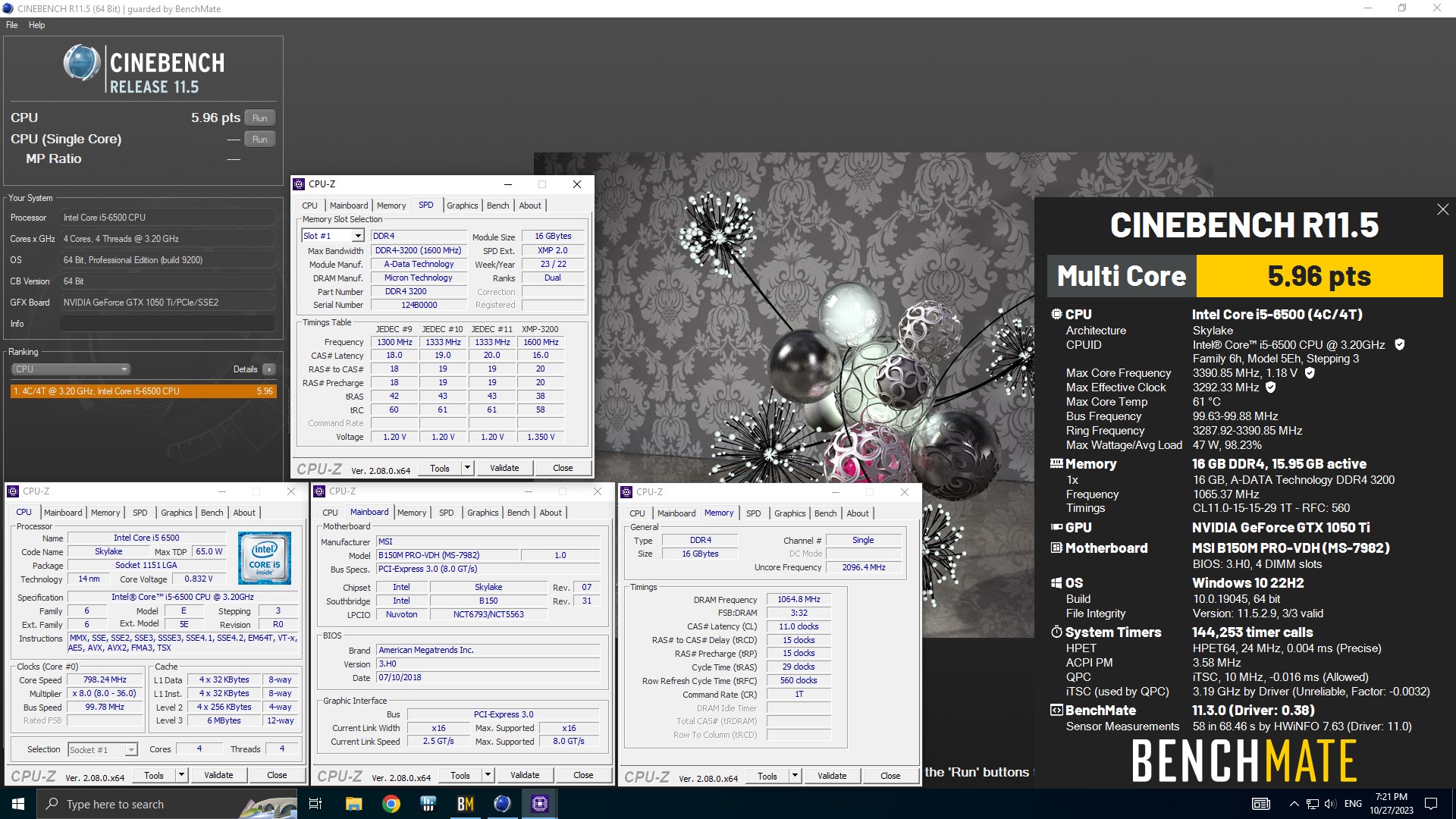The height and width of the screenshot is (819, 1456).
Task: Click the ENG language indicator
Action: pos(1353,804)
